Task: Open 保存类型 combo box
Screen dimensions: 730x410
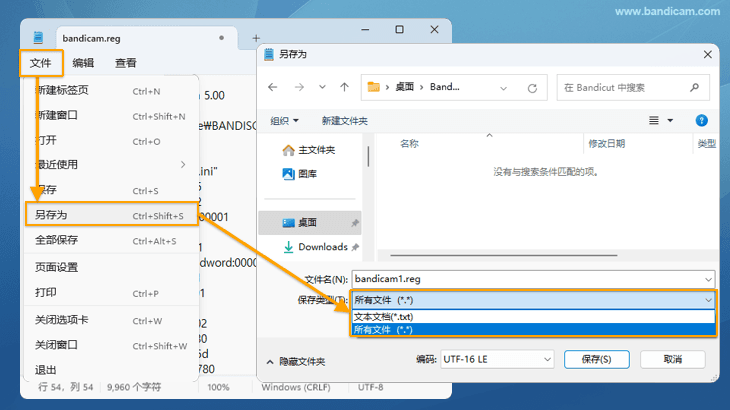Action: (533, 300)
